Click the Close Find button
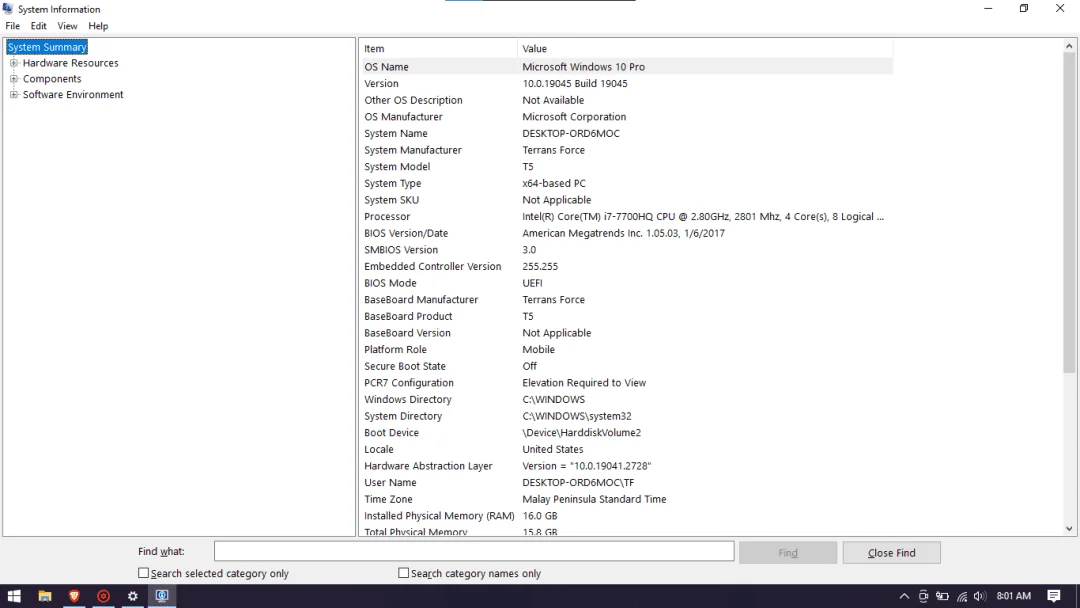 pyautogui.click(x=891, y=553)
